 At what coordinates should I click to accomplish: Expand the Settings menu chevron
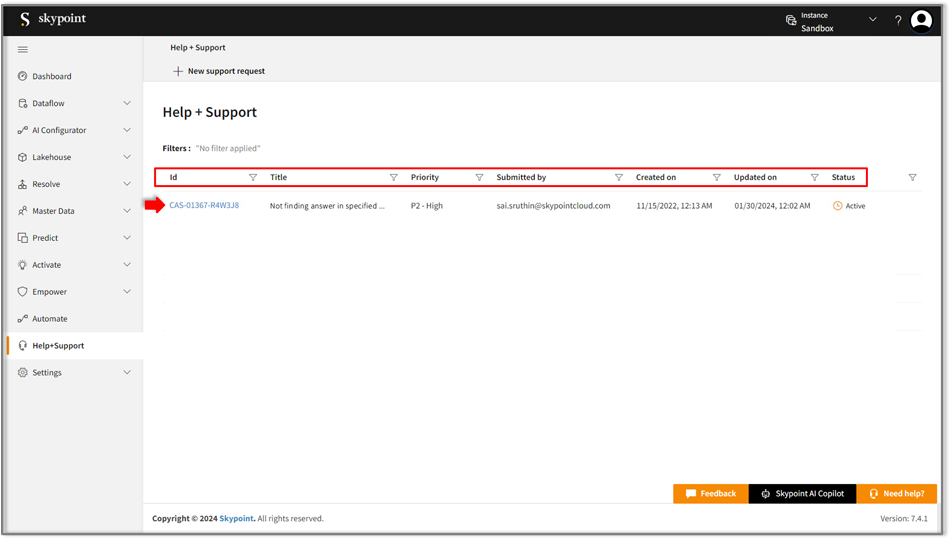tap(127, 373)
